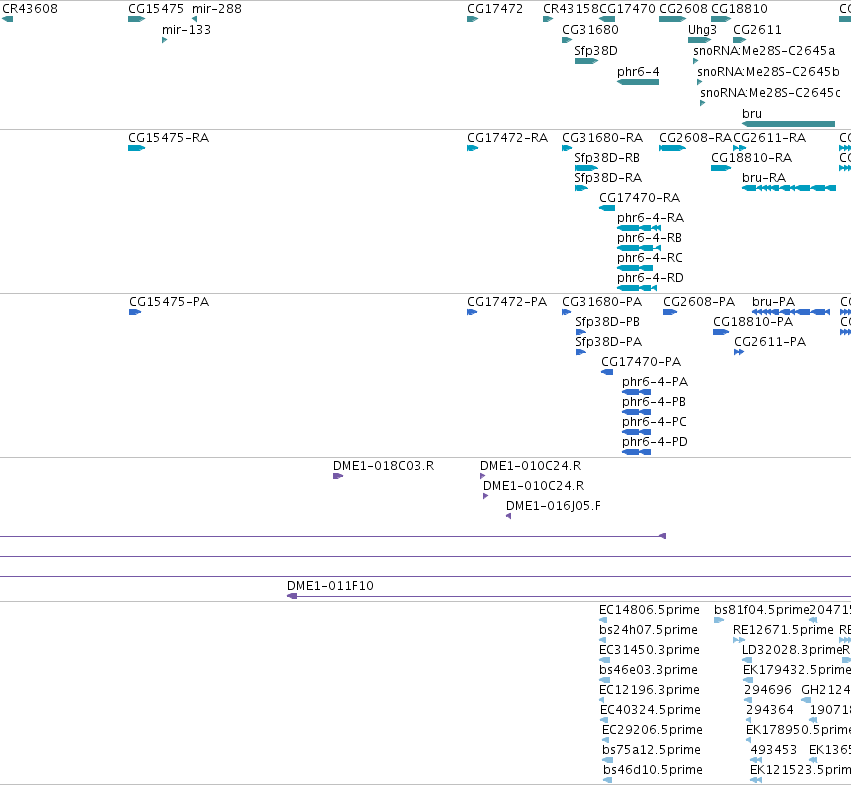
Task: Open the CG31680-PA protein feature
Action: (x=567, y=312)
